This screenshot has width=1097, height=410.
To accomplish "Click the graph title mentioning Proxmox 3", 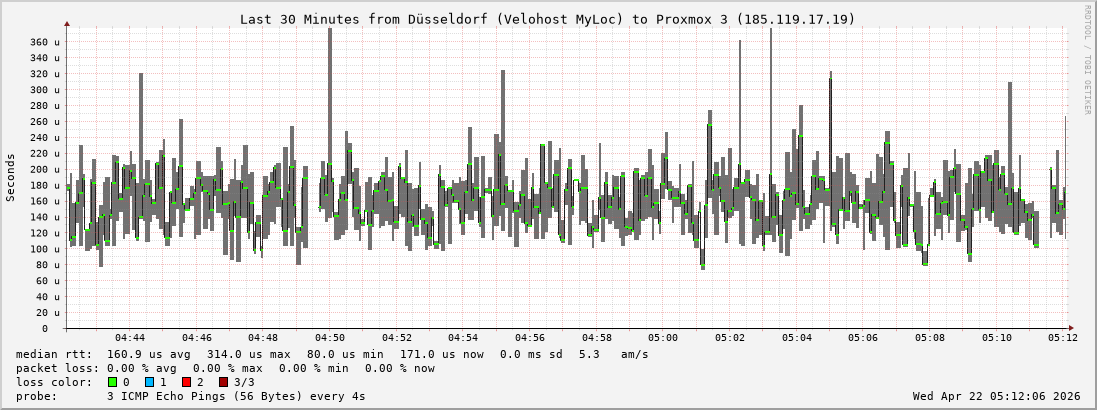I will pyautogui.click(x=547, y=19).
